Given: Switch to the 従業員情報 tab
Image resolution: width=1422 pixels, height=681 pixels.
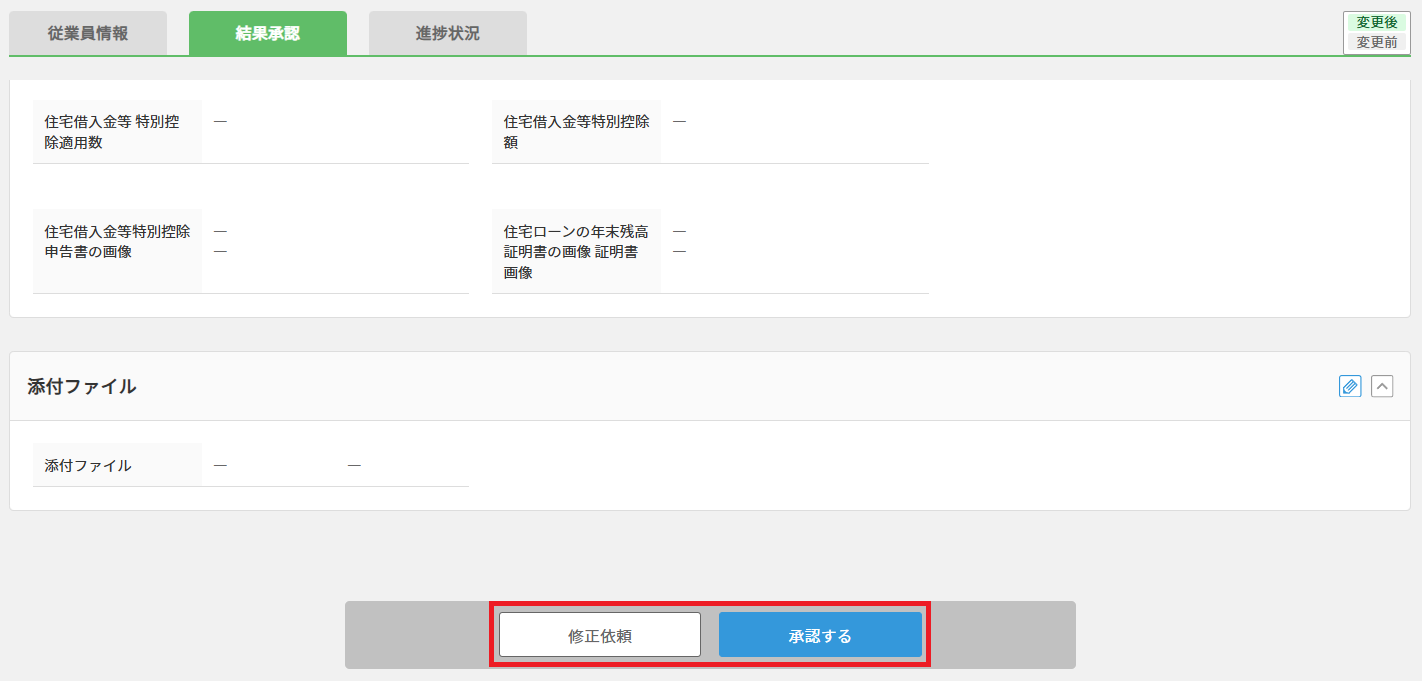Looking at the screenshot, I should point(88,33).
